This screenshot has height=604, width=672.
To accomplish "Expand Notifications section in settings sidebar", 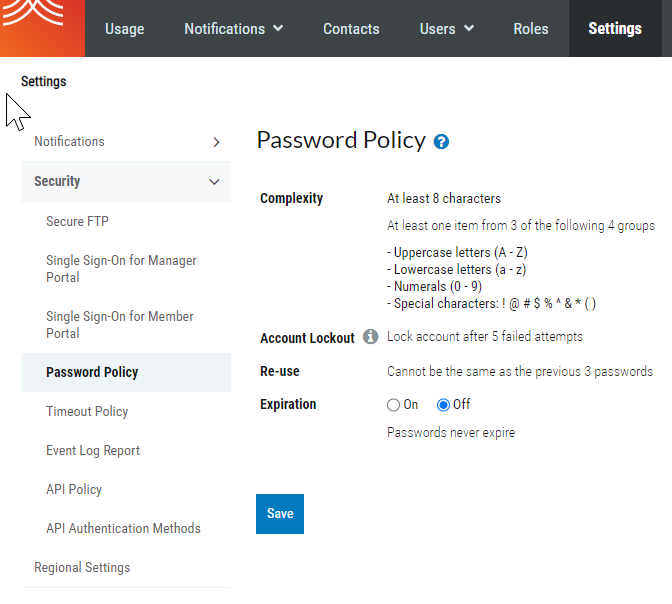I will tap(126, 142).
